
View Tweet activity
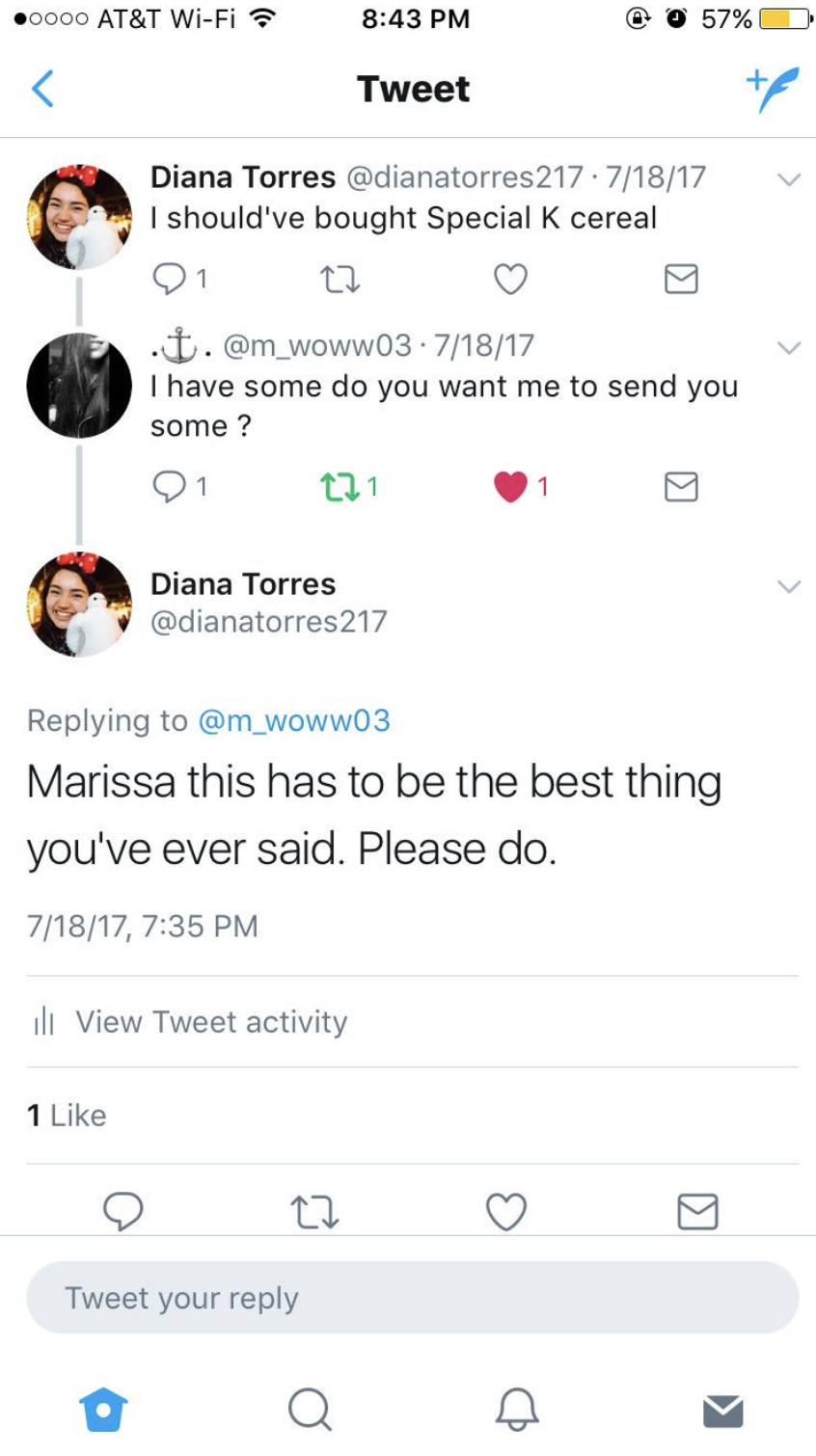(x=210, y=1021)
